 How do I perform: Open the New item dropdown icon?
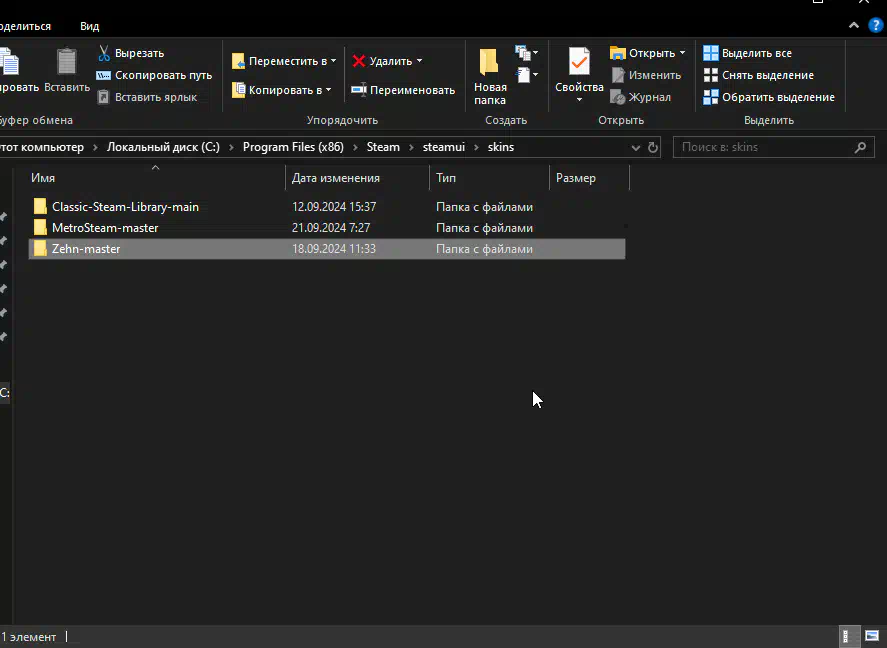tap(526, 53)
